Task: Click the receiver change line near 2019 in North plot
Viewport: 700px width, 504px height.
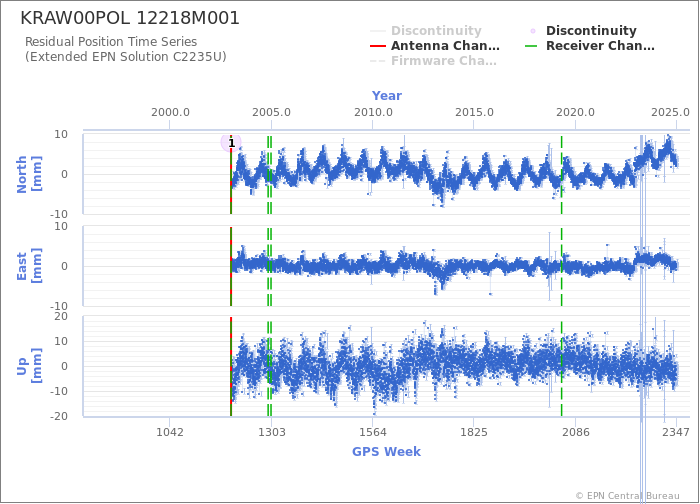Action: click(562, 174)
